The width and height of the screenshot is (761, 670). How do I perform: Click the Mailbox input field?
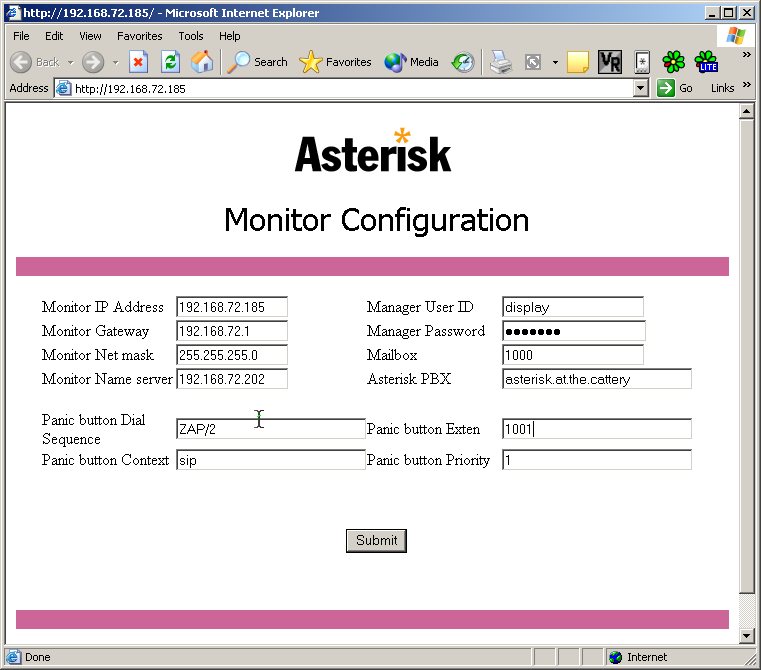tap(573, 355)
